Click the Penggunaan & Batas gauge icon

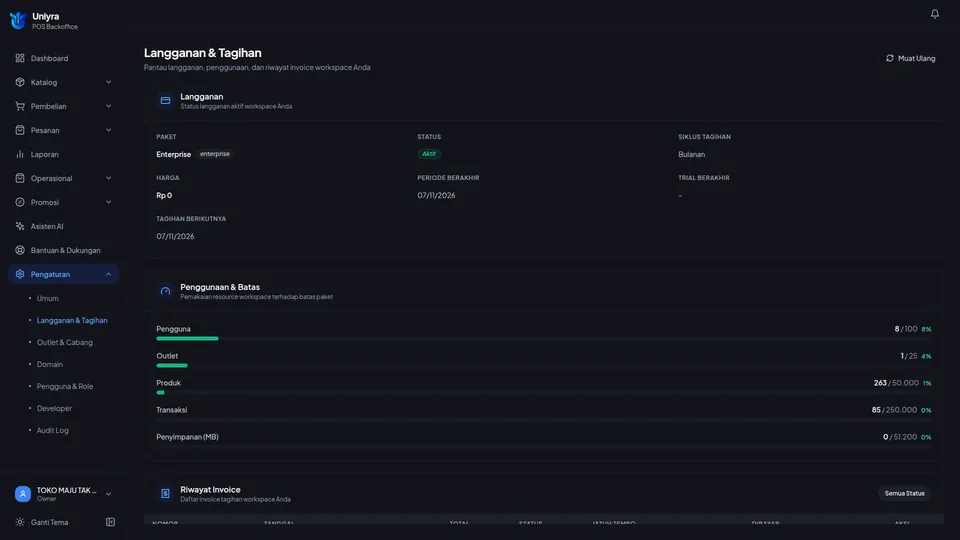165,291
